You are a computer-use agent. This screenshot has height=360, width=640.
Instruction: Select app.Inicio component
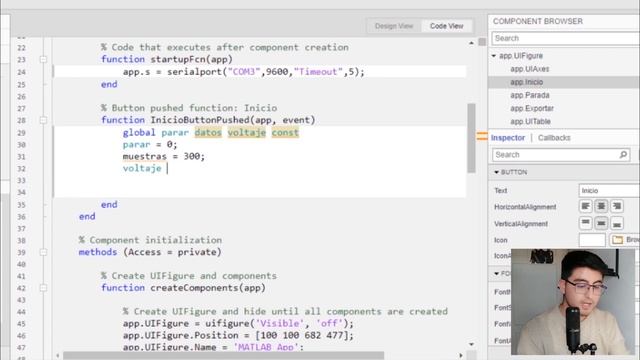click(527, 82)
